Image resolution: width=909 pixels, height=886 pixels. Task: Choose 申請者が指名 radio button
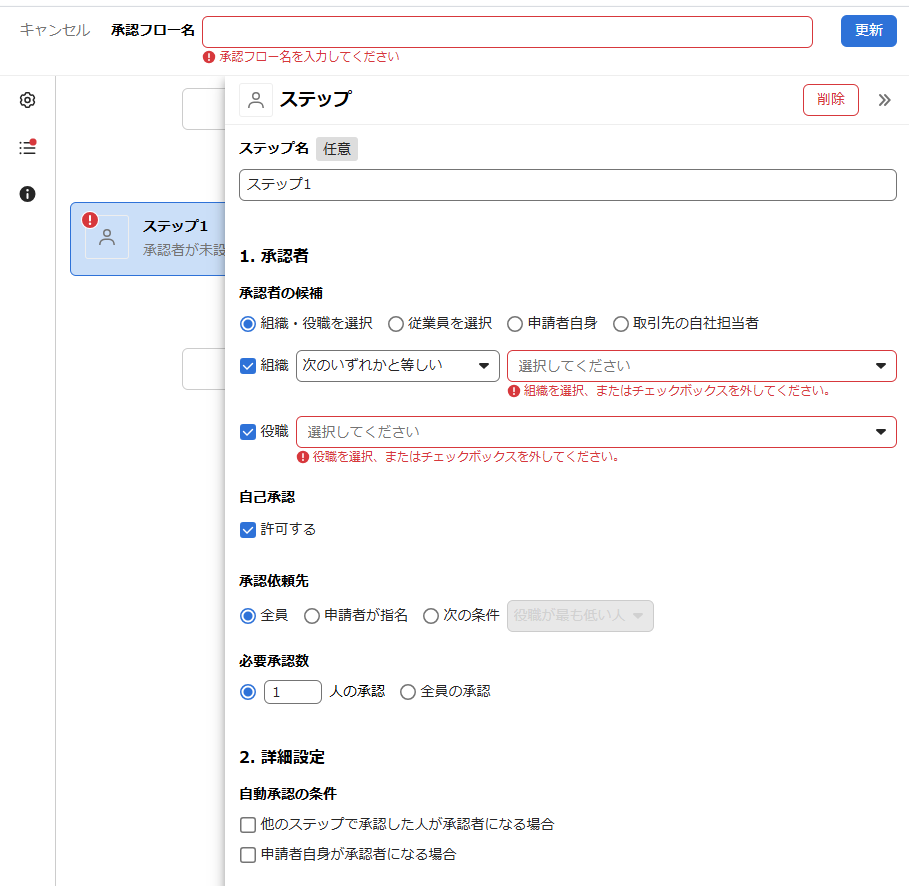pyautogui.click(x=312, y=616)
